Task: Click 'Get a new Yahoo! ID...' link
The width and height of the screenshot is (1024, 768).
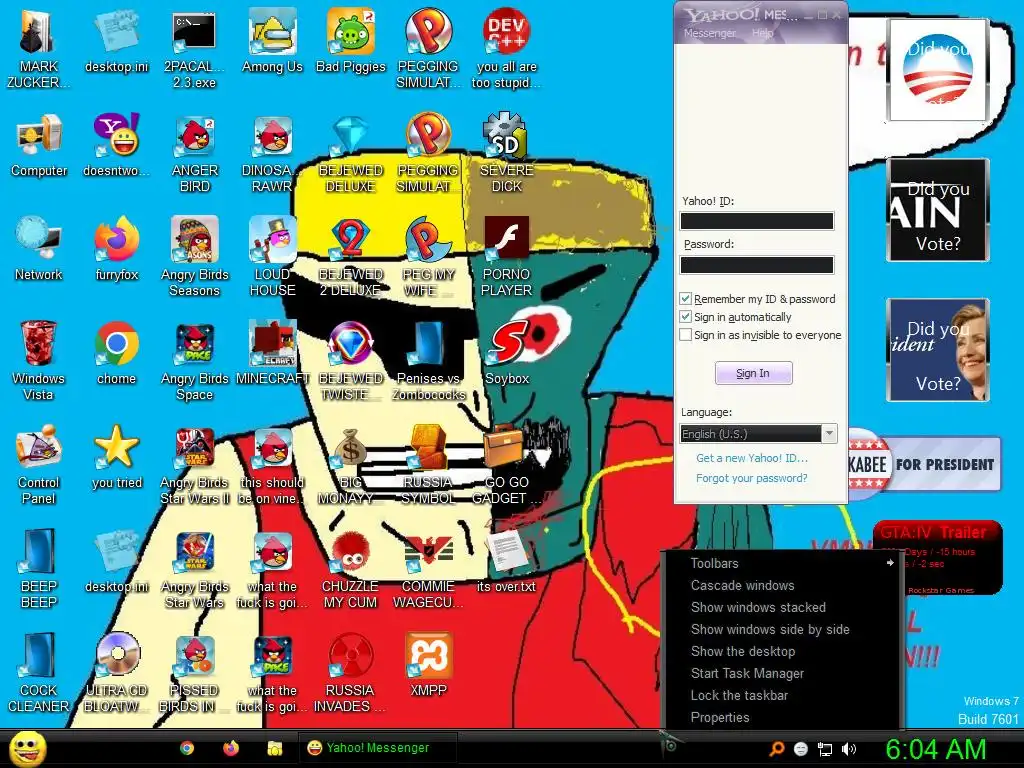Action: (752, 458)
